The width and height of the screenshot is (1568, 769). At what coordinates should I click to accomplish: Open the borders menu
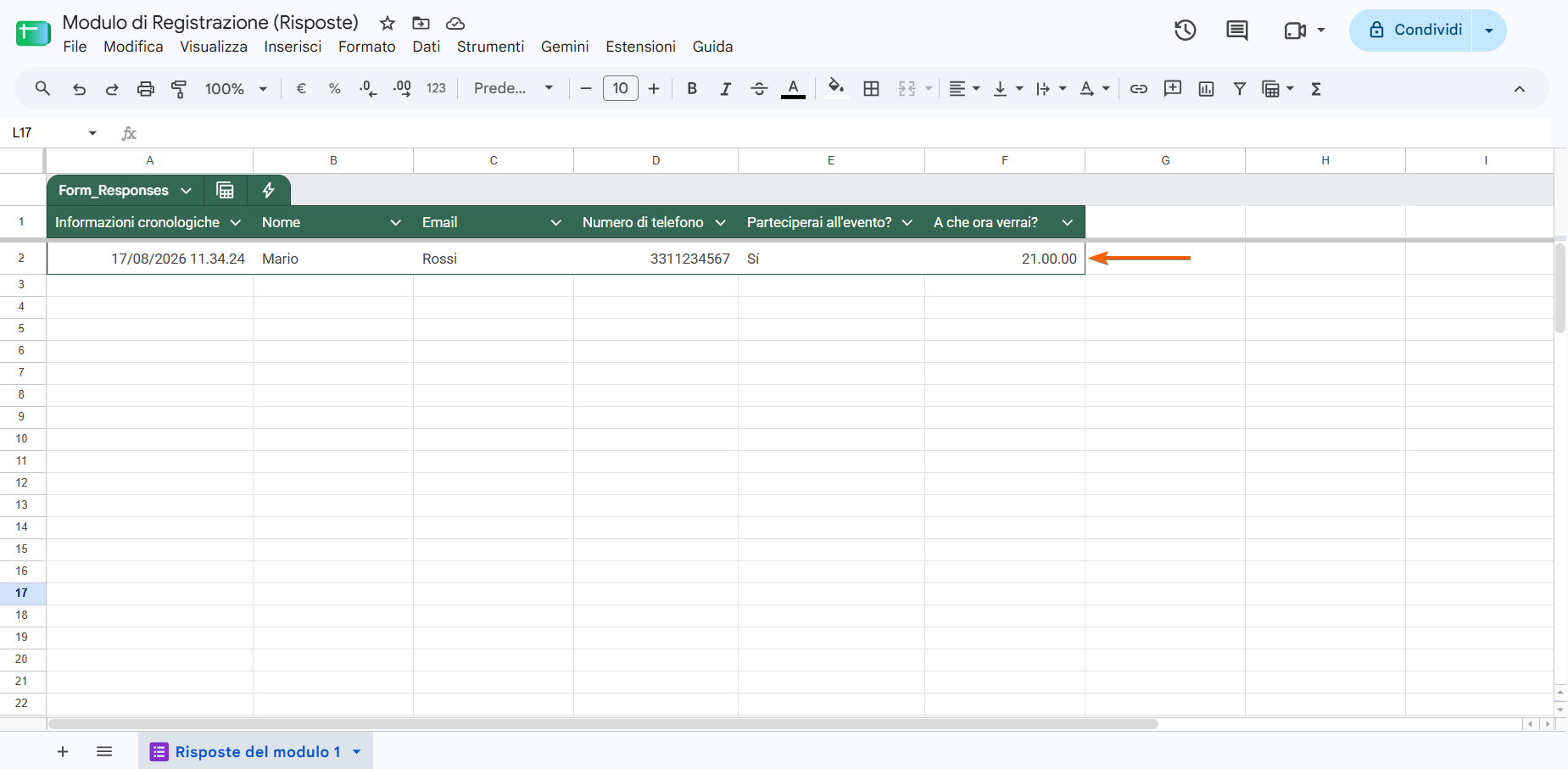pyautogui.click(x=871, y=88)
